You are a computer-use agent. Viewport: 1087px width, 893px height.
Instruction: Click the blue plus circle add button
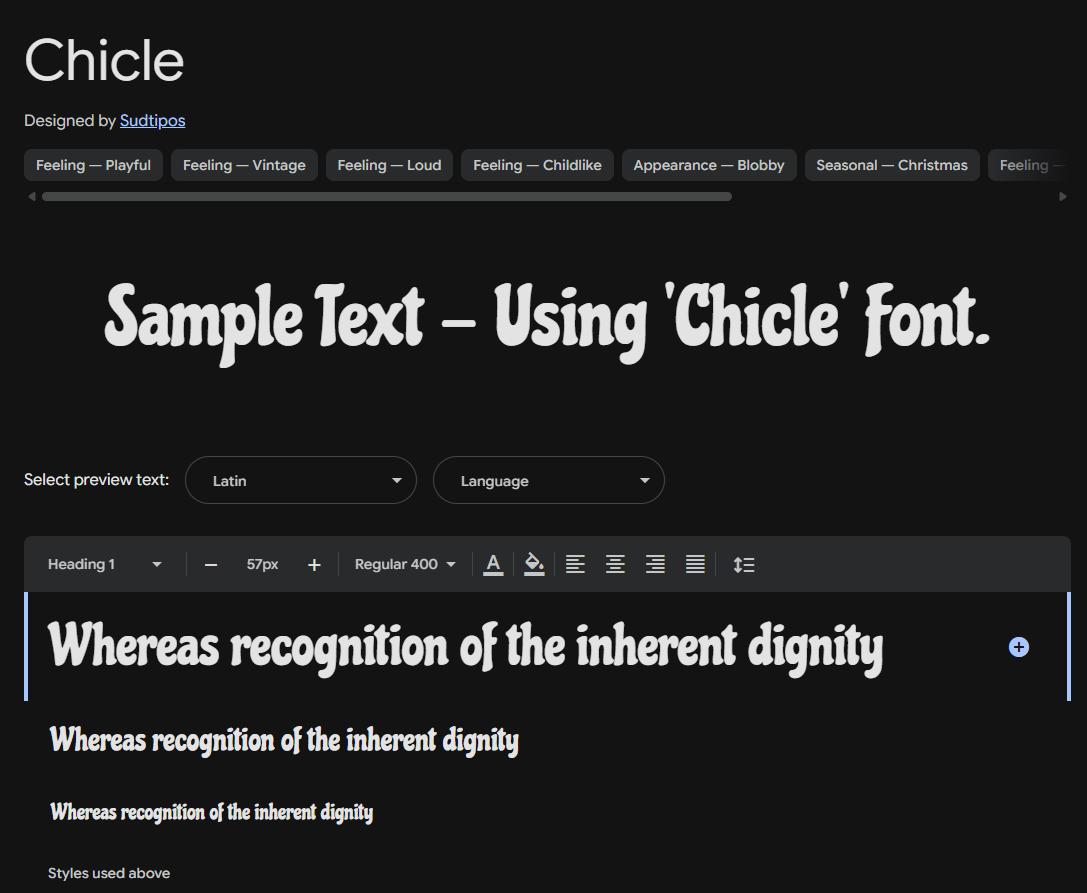[x=1018, y=647]
